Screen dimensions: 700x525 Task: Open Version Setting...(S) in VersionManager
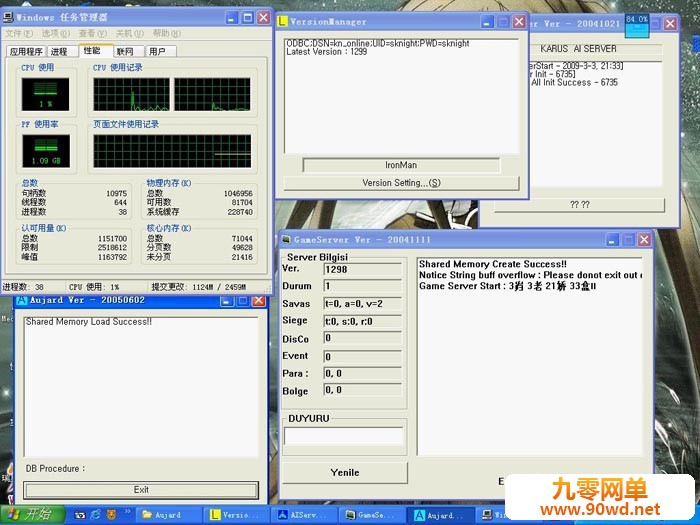click(401, 183)
